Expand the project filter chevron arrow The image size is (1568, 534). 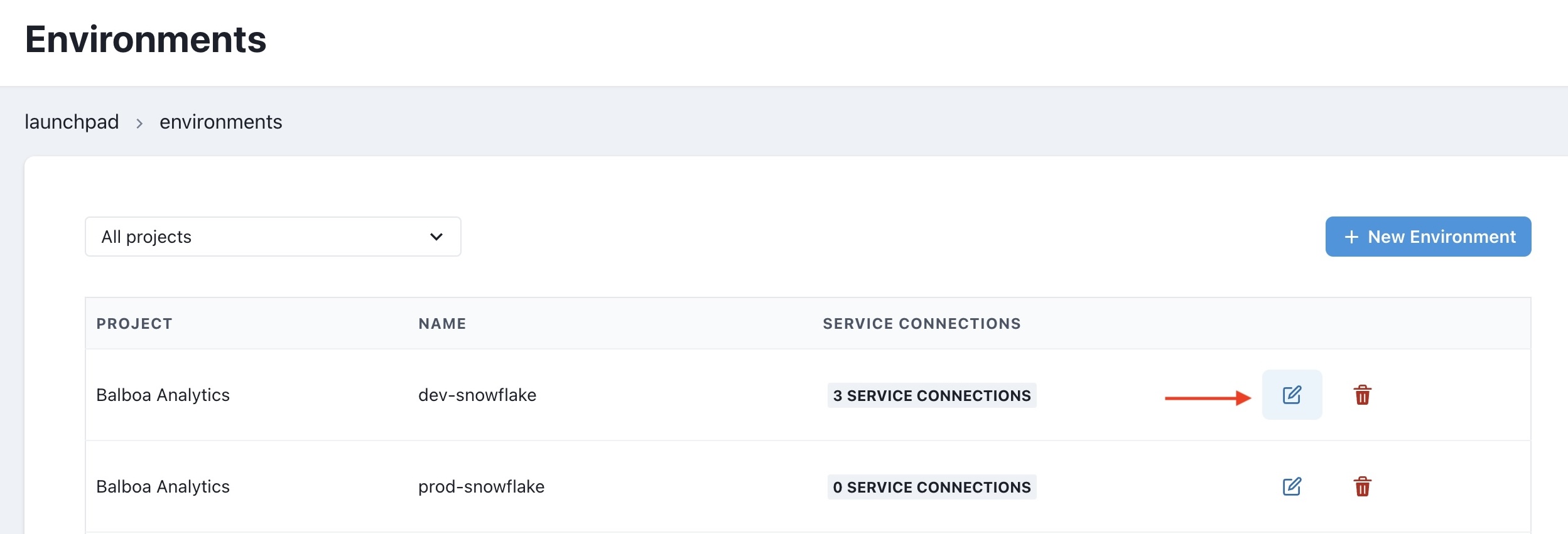point(436,237)
